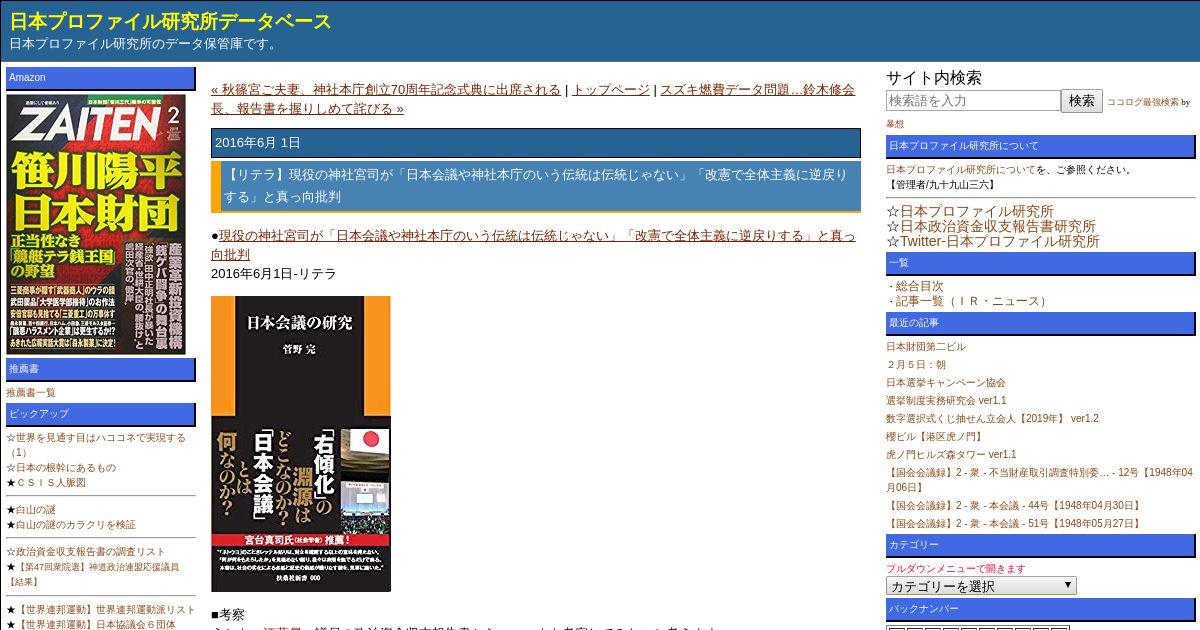1200x630 pixels.
Task: Click the article title heading 【リテラ】現役の神社宮司
Action: pyautogui.click(x=536, y=186)
